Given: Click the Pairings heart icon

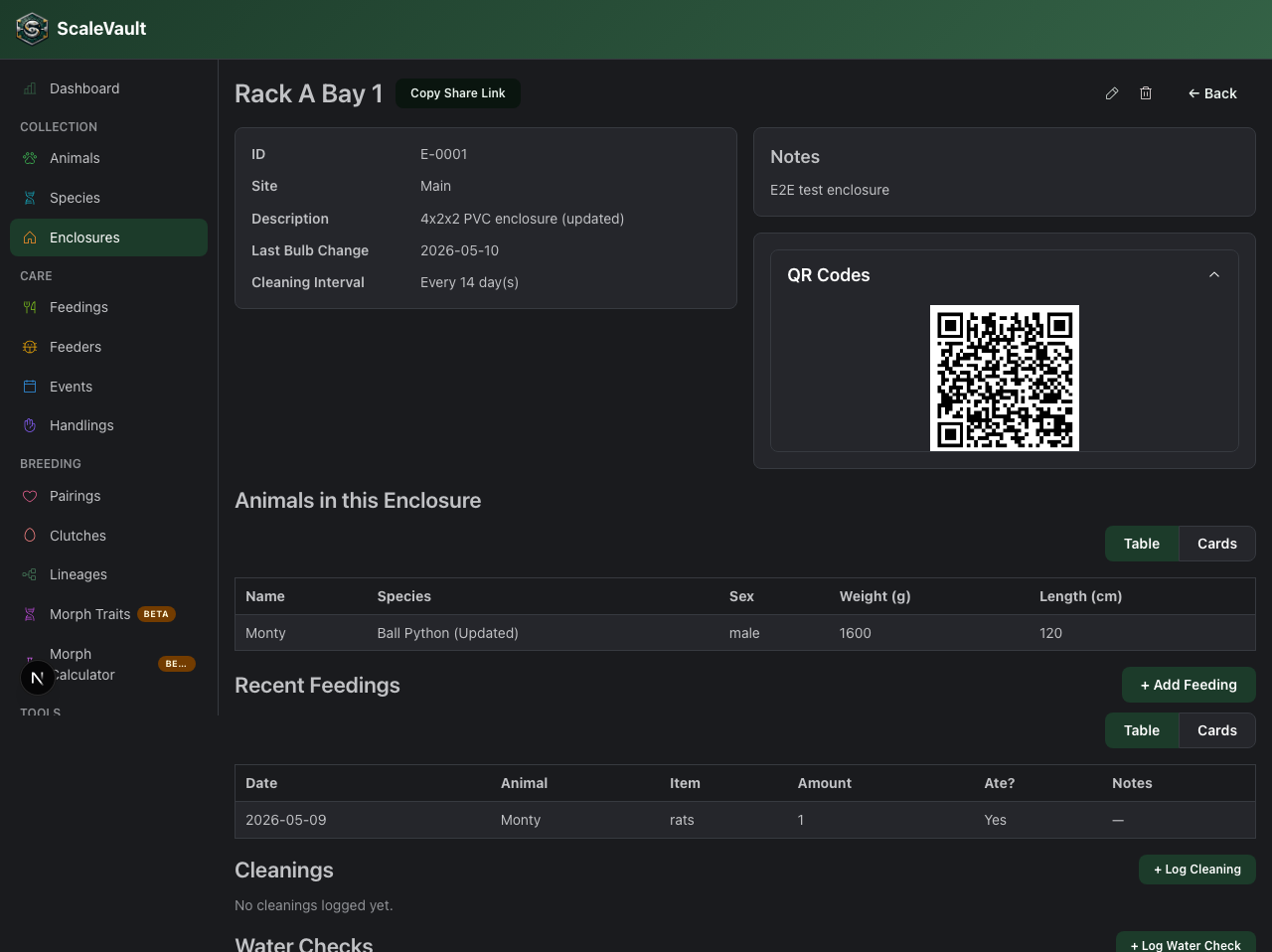Looking at the screenshot, I should click(x=30, y=496).
